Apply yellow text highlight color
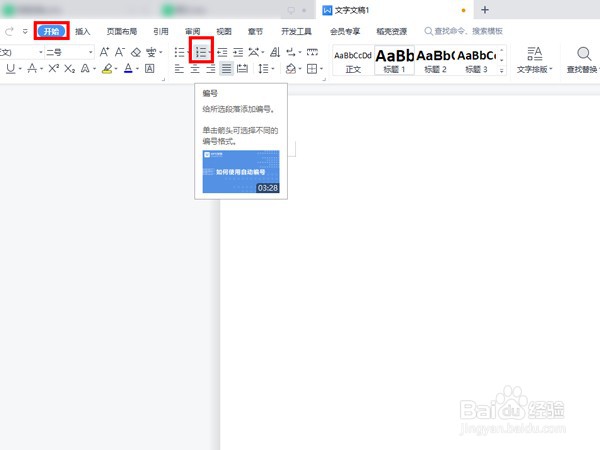This screenshot has height=450, width=600. [107, 69]
